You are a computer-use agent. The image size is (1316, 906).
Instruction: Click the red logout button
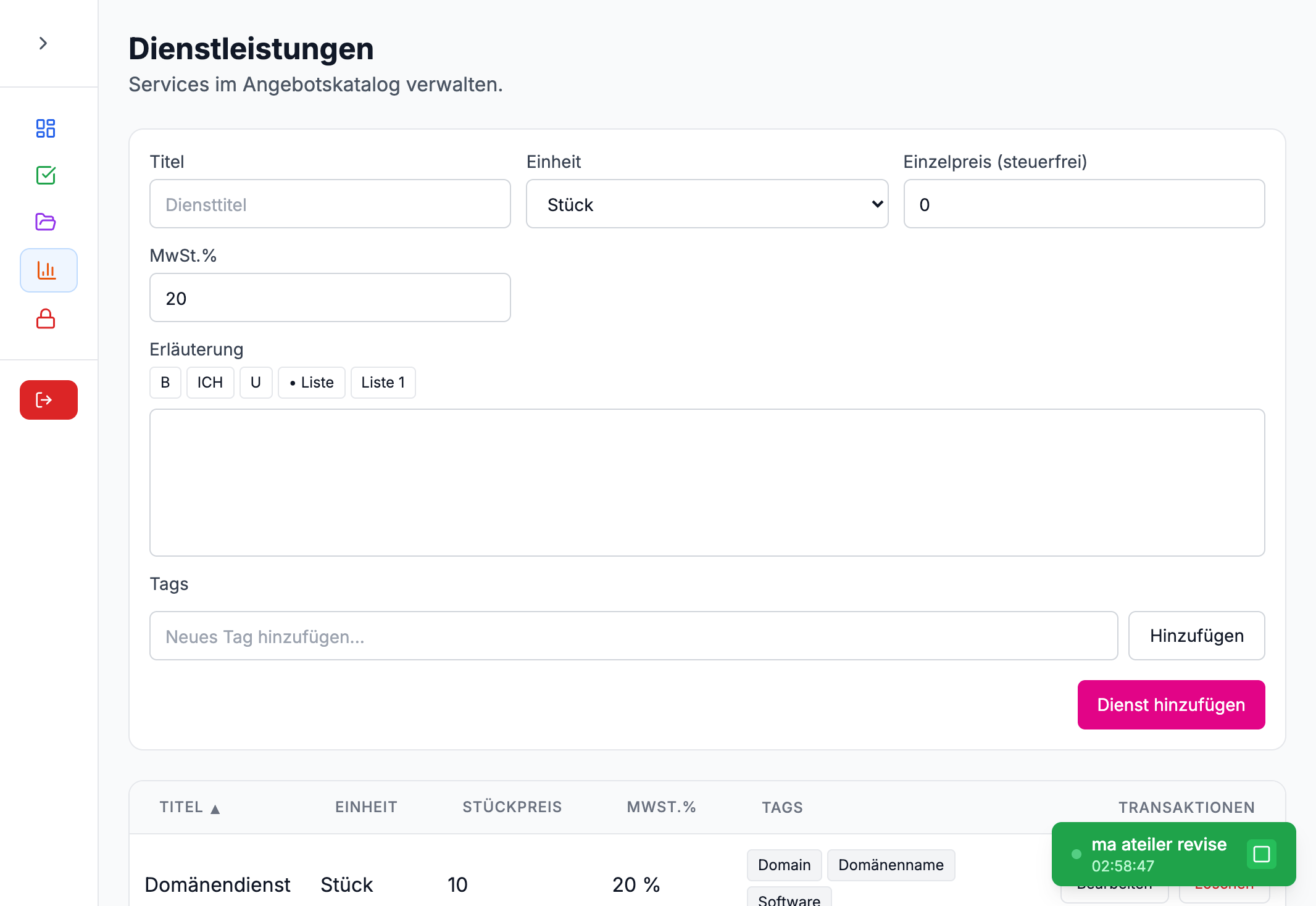click(x=48, y=400)
